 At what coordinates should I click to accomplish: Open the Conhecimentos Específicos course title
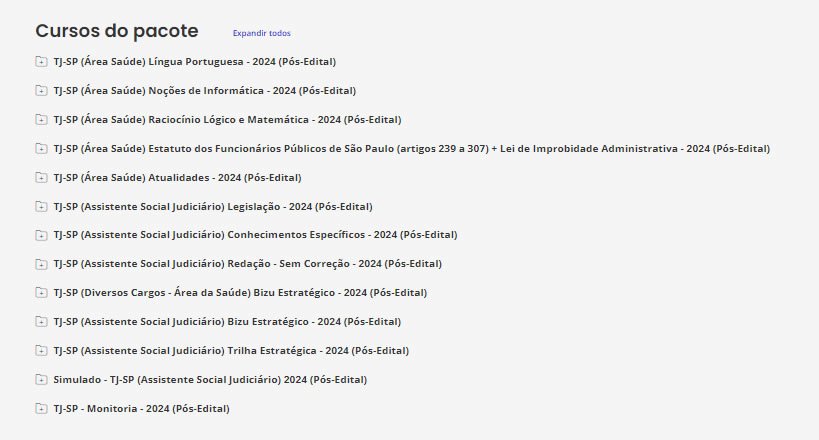click(255, 235)
